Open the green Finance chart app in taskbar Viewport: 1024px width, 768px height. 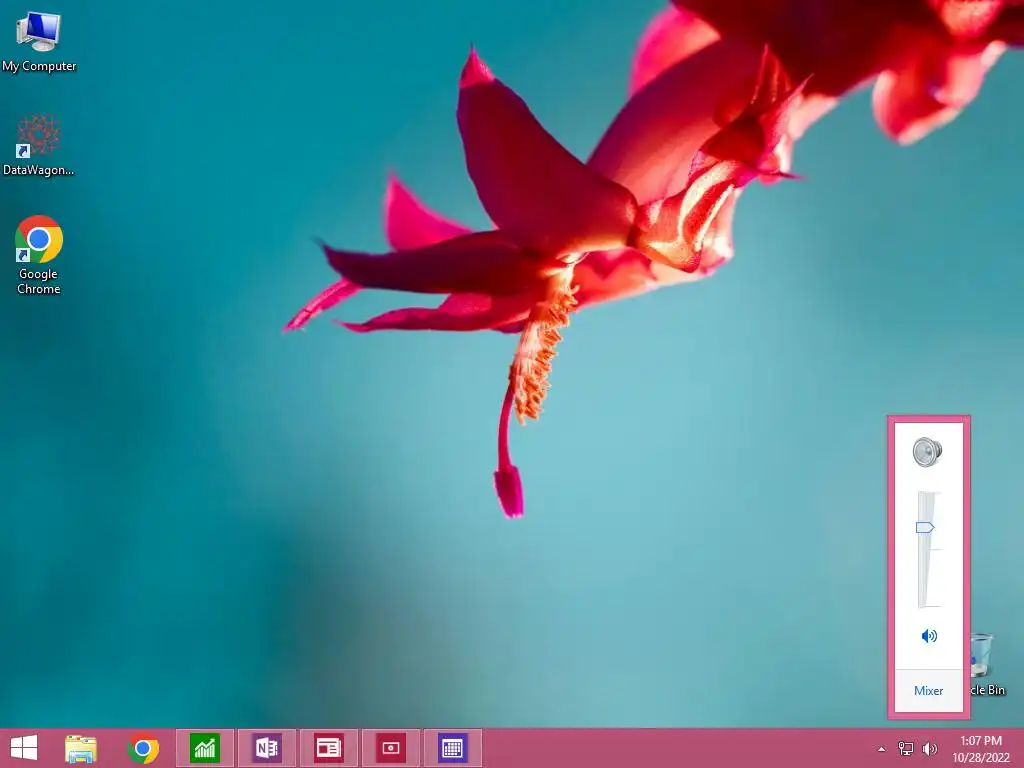[x=205, y=748]
